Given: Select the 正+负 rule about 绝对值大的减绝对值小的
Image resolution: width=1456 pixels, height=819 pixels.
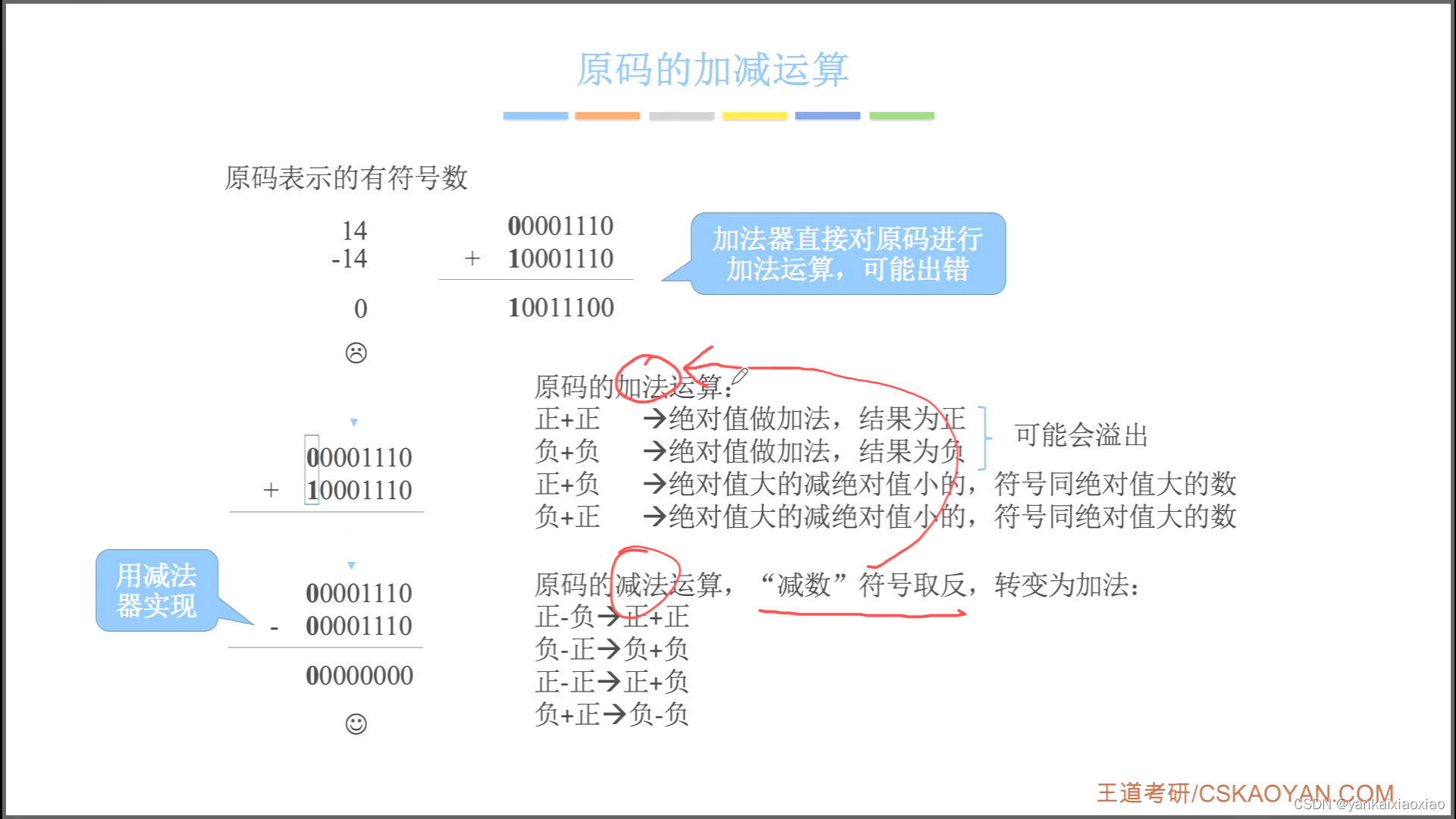Looking at the screenshot, I should coord(886,484).
